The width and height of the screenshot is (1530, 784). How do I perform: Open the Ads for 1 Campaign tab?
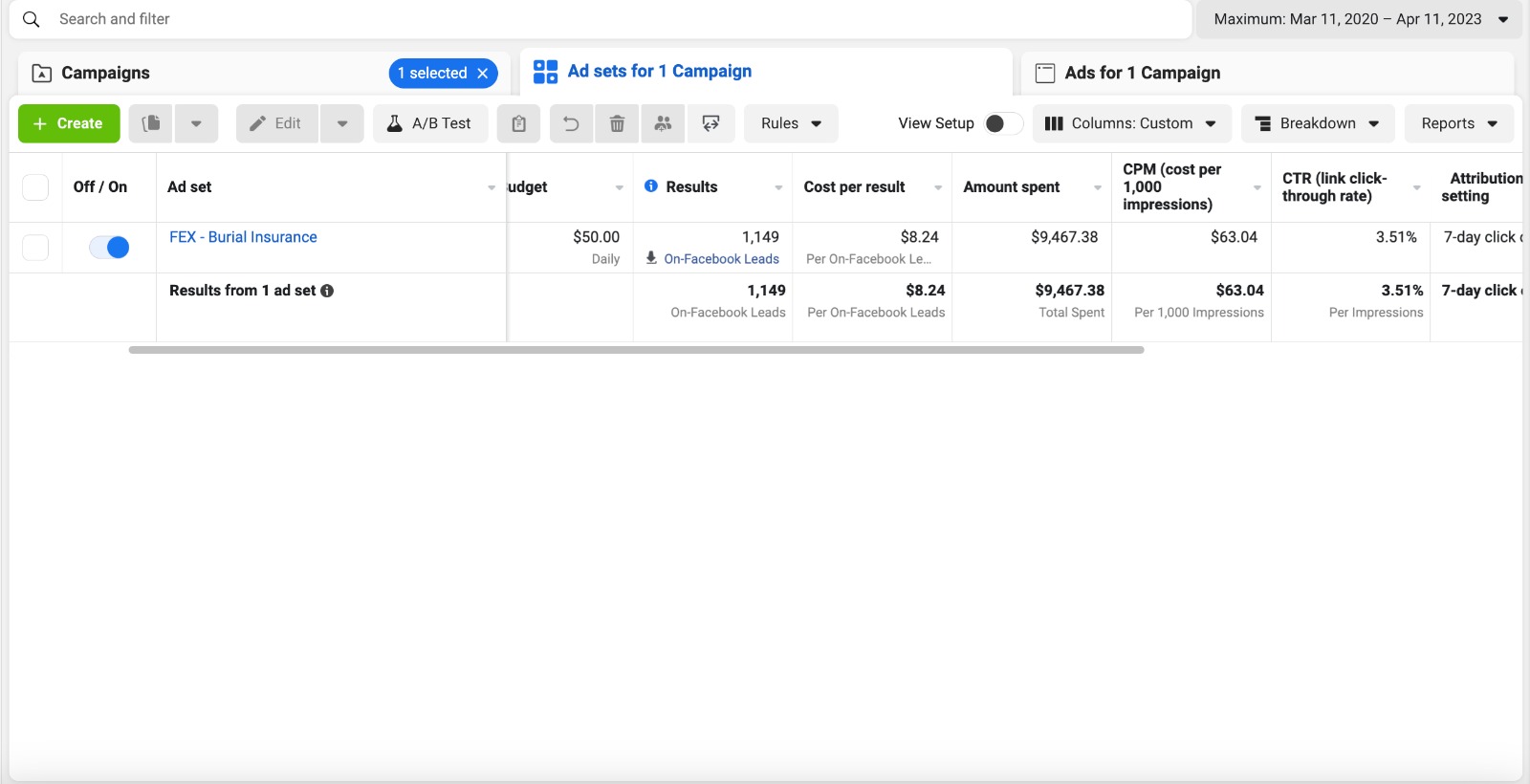click(x=1142, y=73)
